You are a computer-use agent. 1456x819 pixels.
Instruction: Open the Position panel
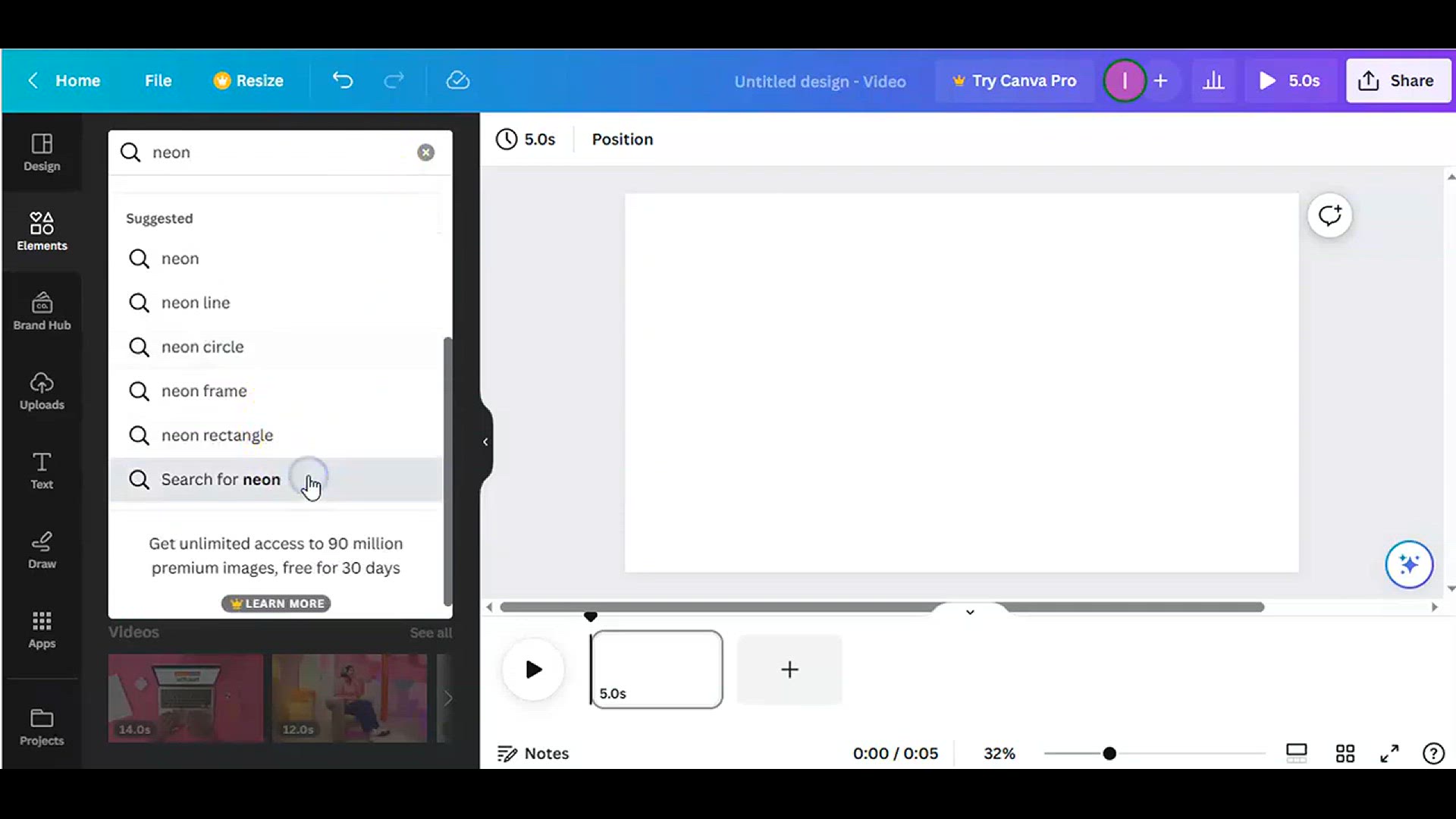[623, 140]
